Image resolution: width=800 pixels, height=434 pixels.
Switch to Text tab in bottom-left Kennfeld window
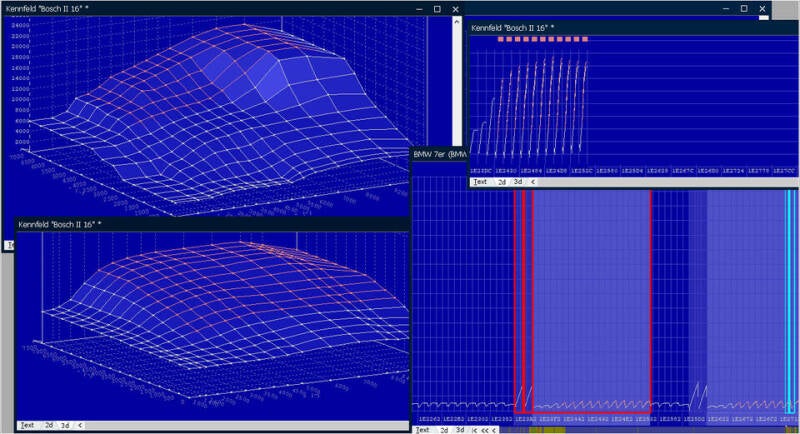tap(27, 425)
